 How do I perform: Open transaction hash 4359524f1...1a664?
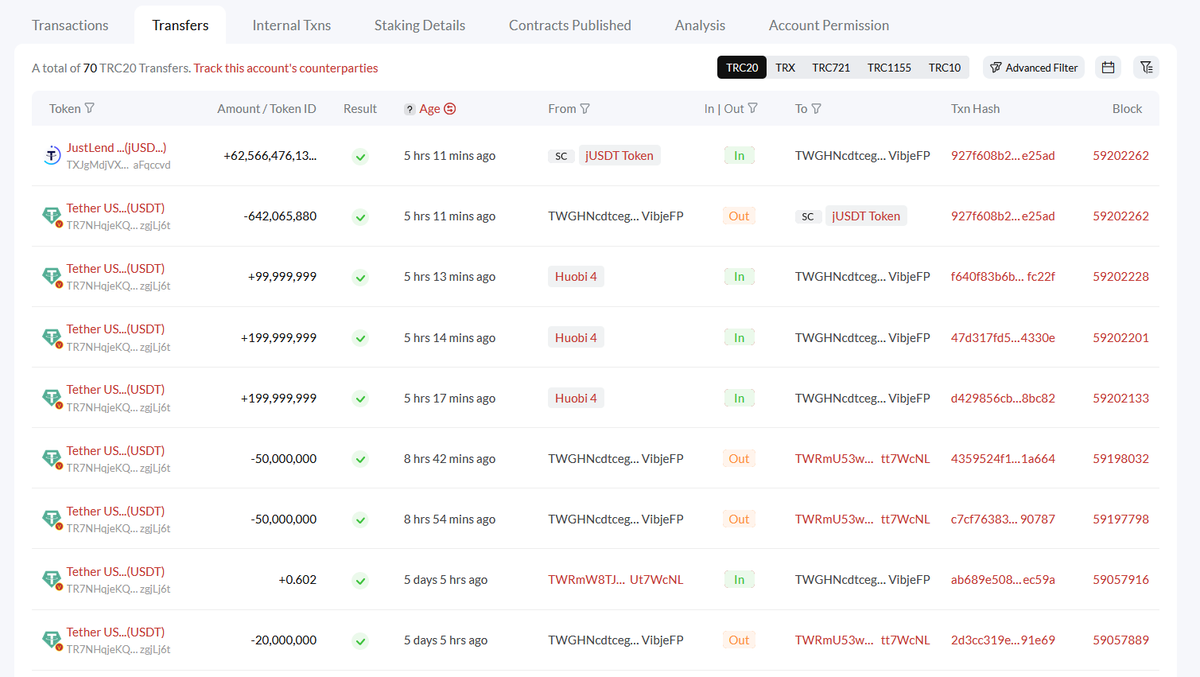click(x=1003, y=459)
